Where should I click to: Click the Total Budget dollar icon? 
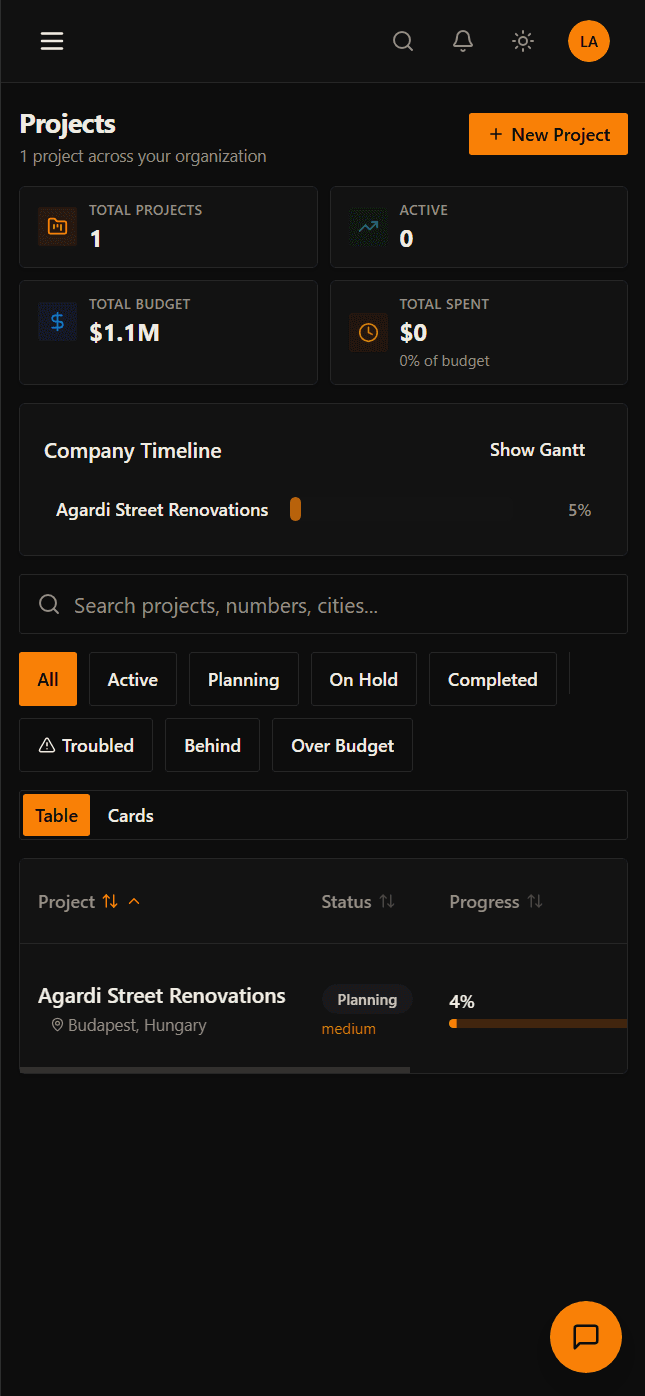click(57, 321)
